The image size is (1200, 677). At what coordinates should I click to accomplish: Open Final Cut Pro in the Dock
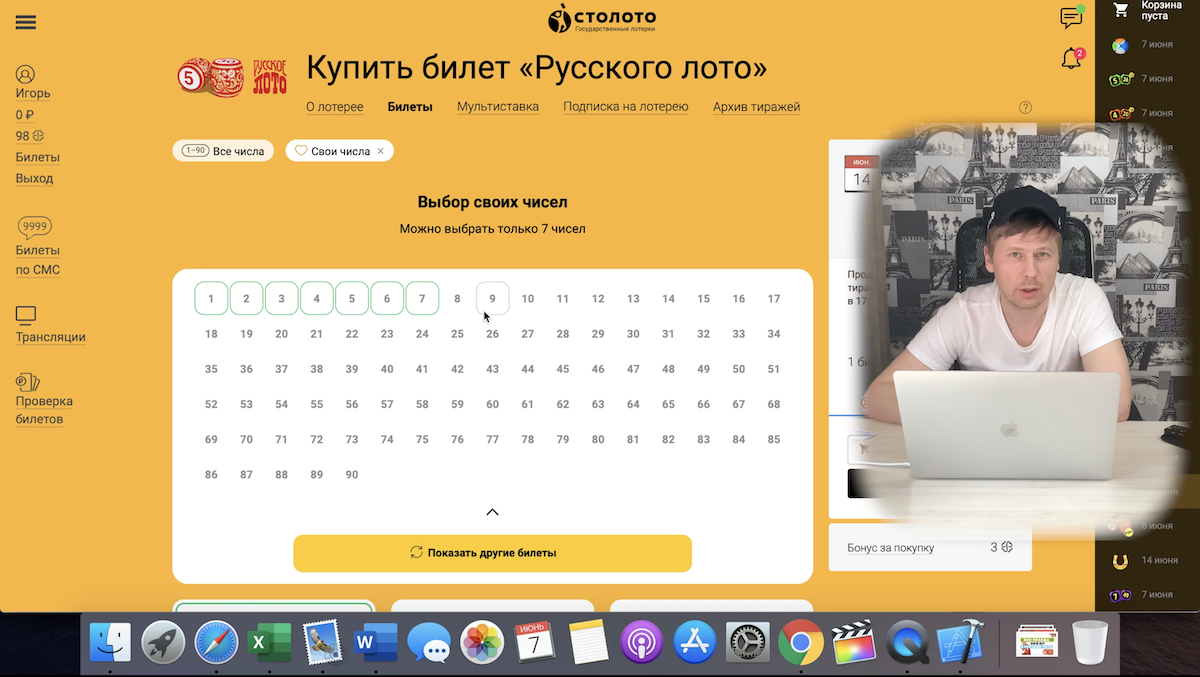click(853, 641)
